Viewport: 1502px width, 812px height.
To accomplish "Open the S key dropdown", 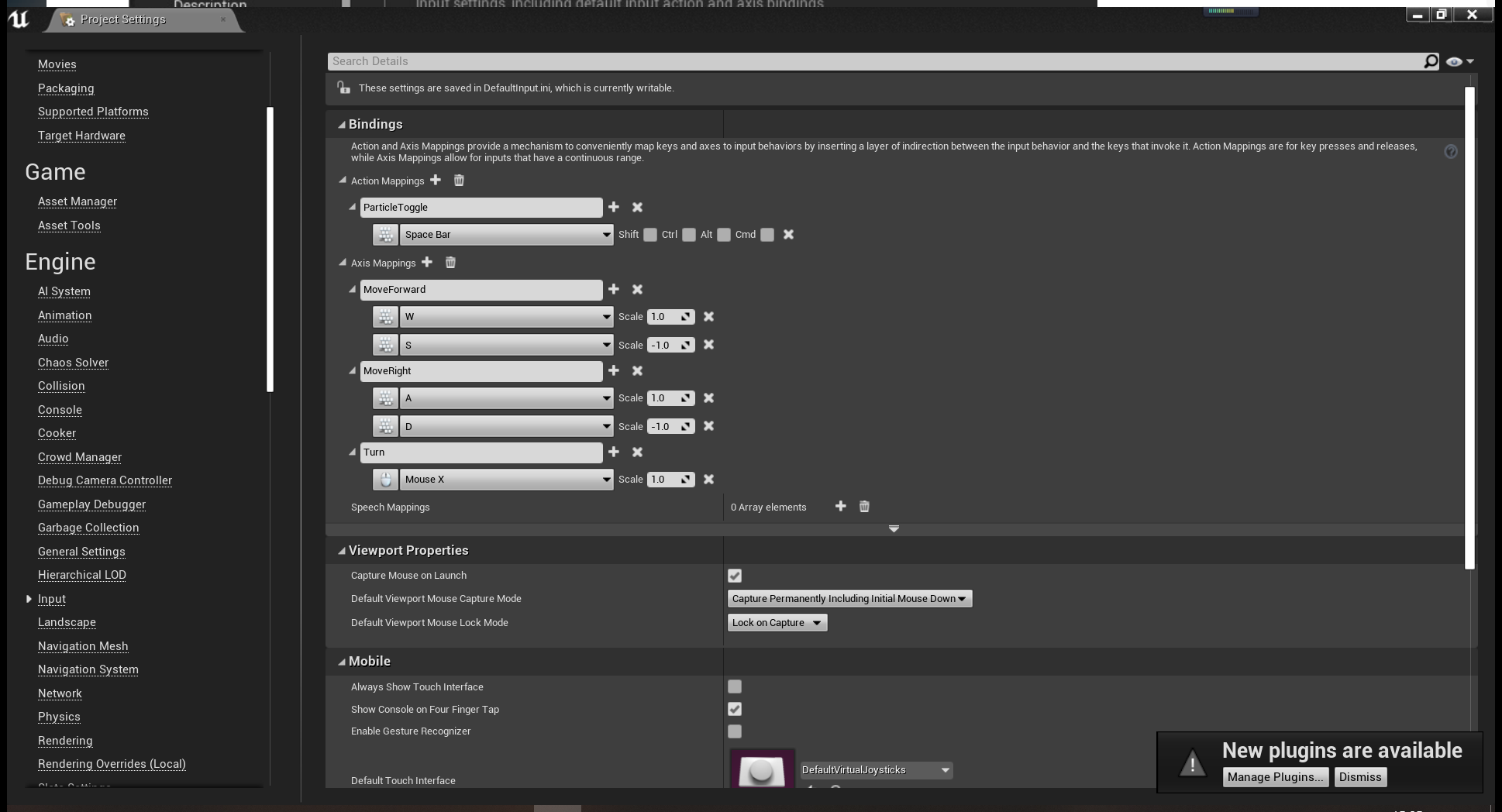I will point(507,345).
